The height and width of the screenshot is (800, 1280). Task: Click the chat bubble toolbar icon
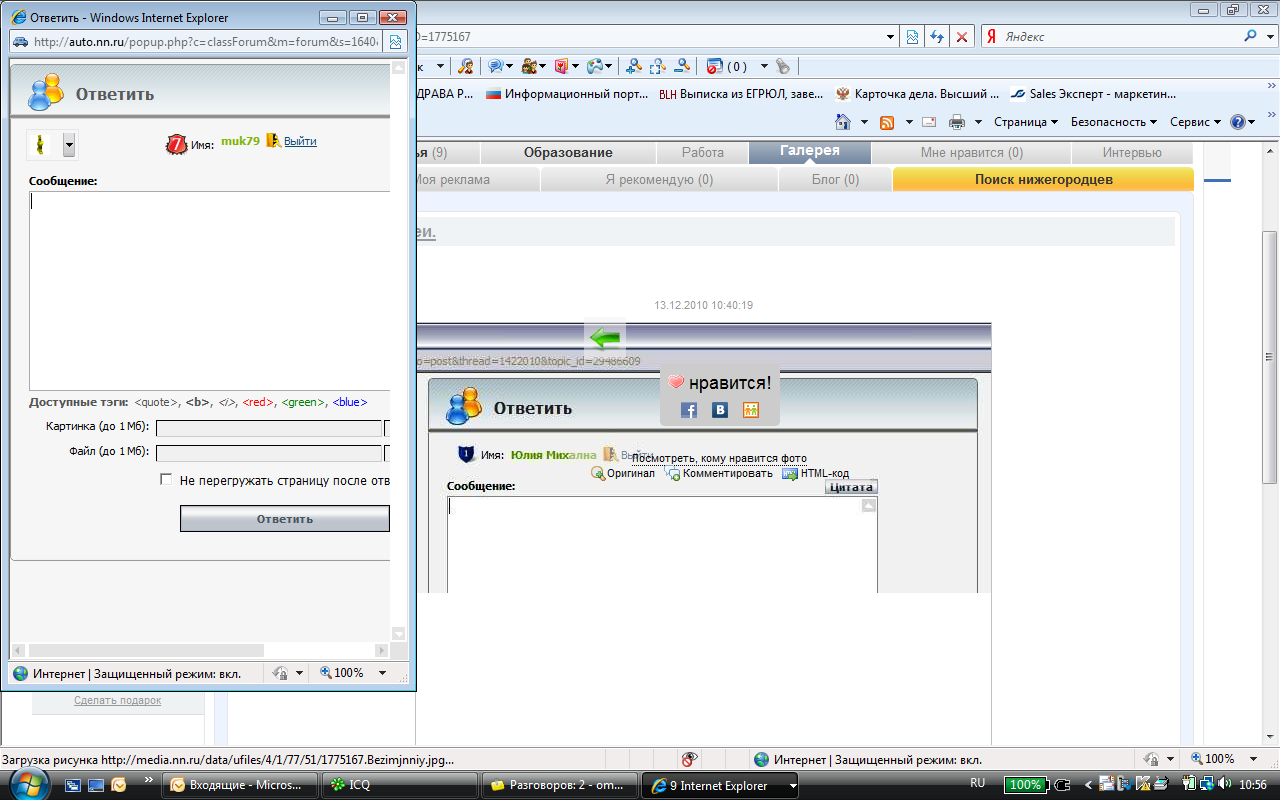tap(494, 66)
